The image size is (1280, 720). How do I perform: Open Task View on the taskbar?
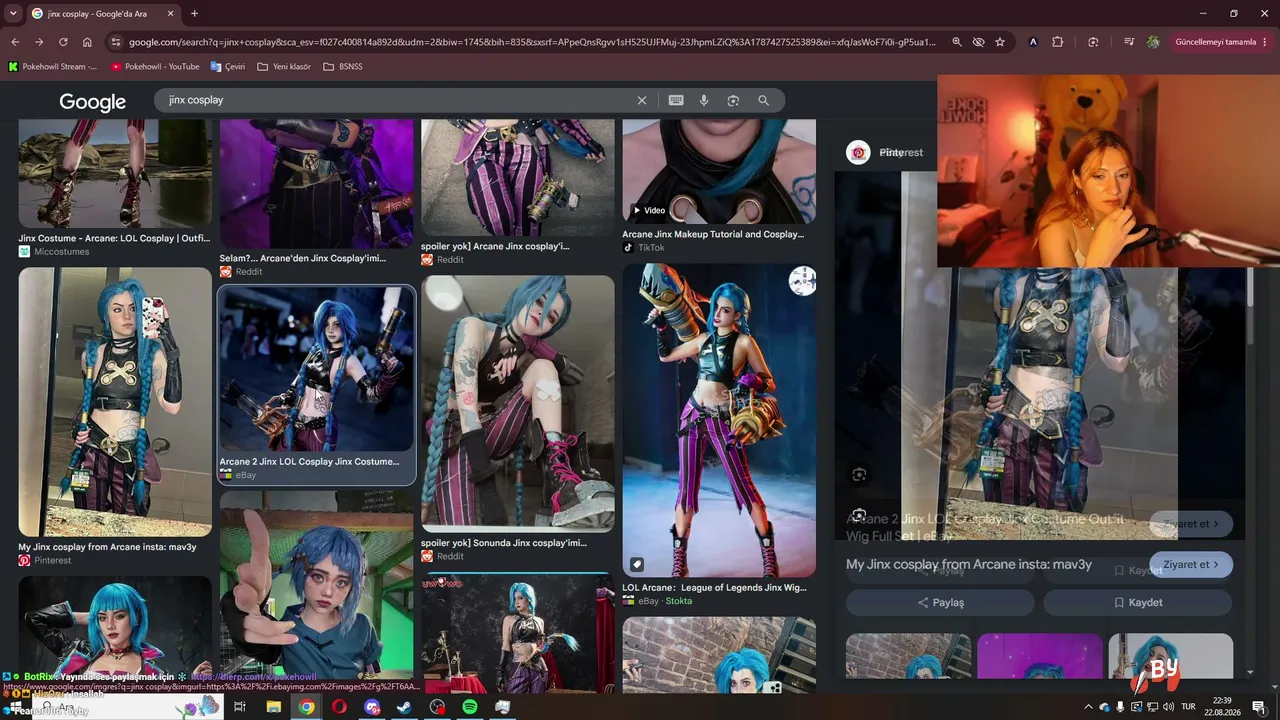(240, 707)
